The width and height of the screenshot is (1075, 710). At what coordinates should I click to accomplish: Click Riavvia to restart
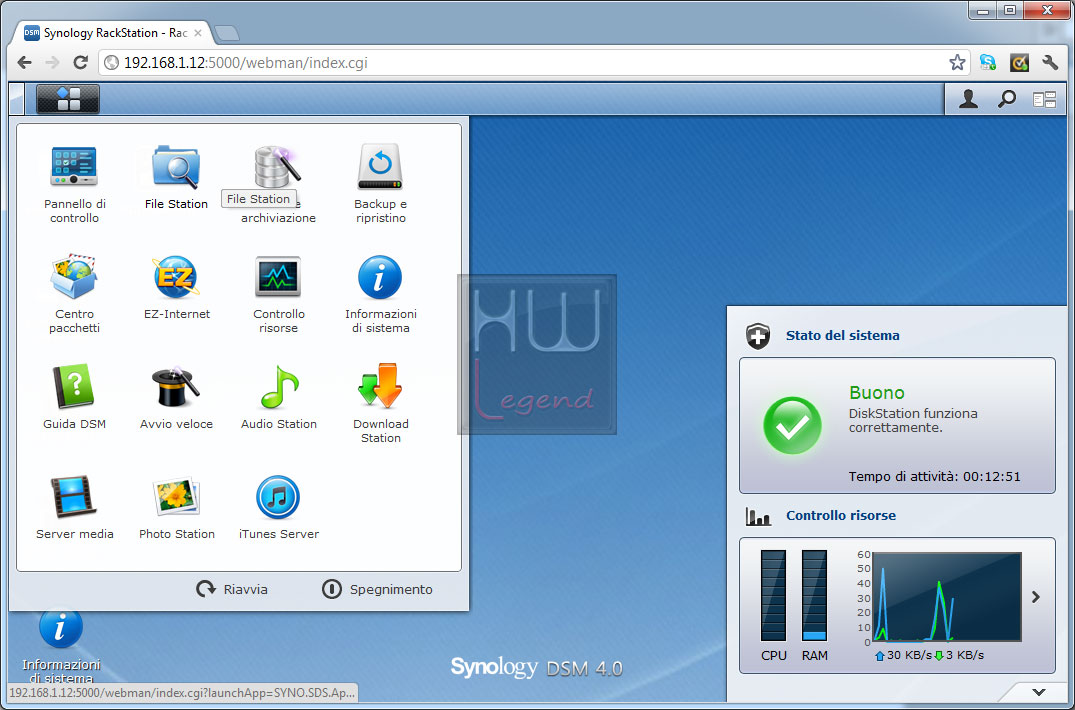232,589
